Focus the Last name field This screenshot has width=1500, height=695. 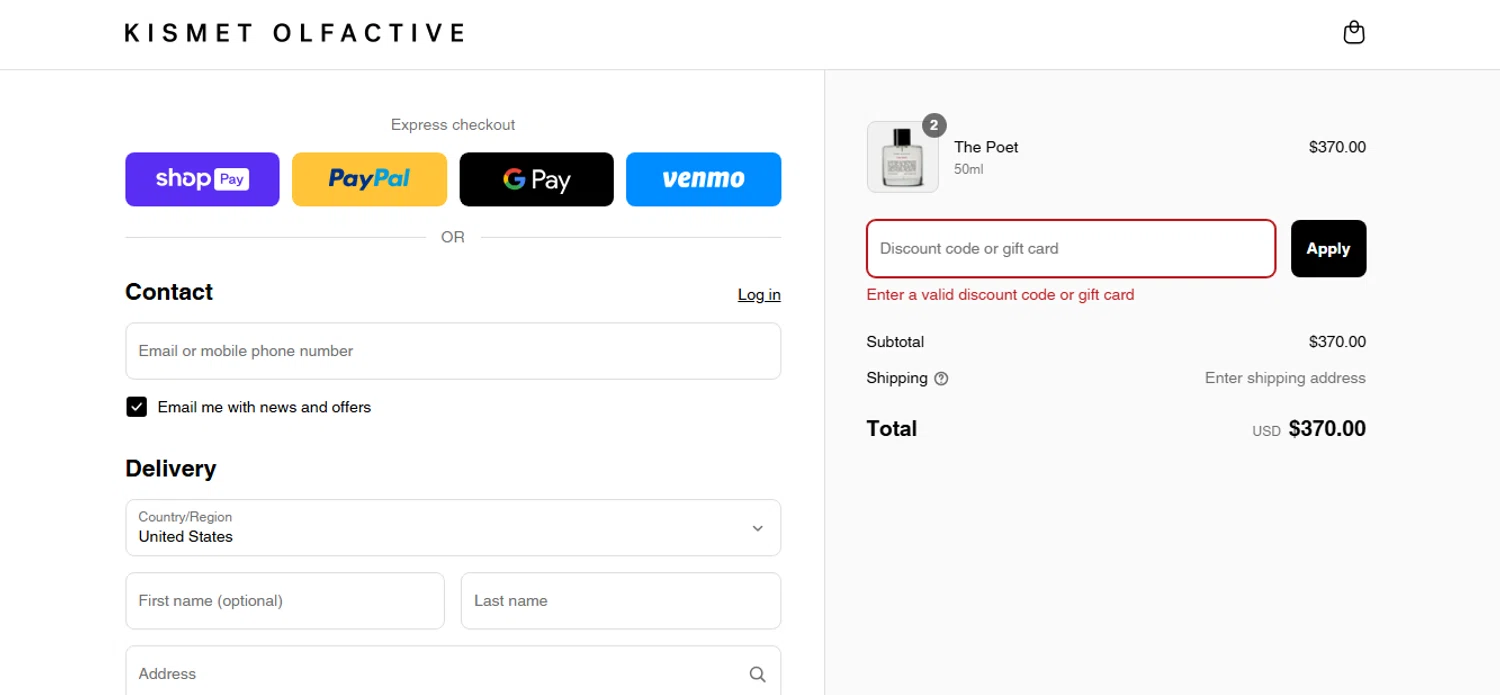tap(620, 601)
